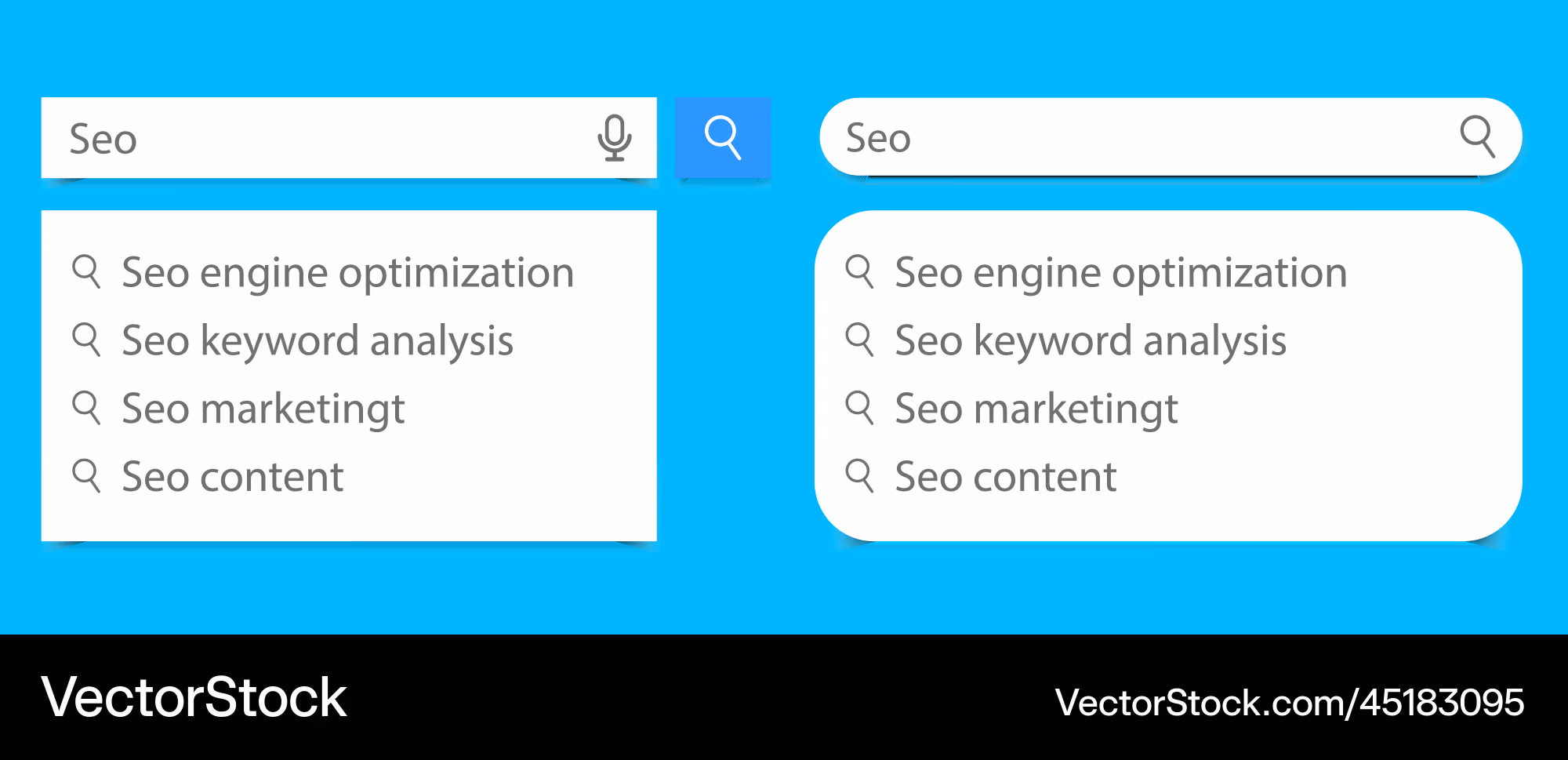
Task: Choose 'Seo content' from rounded suggestion list
Action: point(1006,477)
